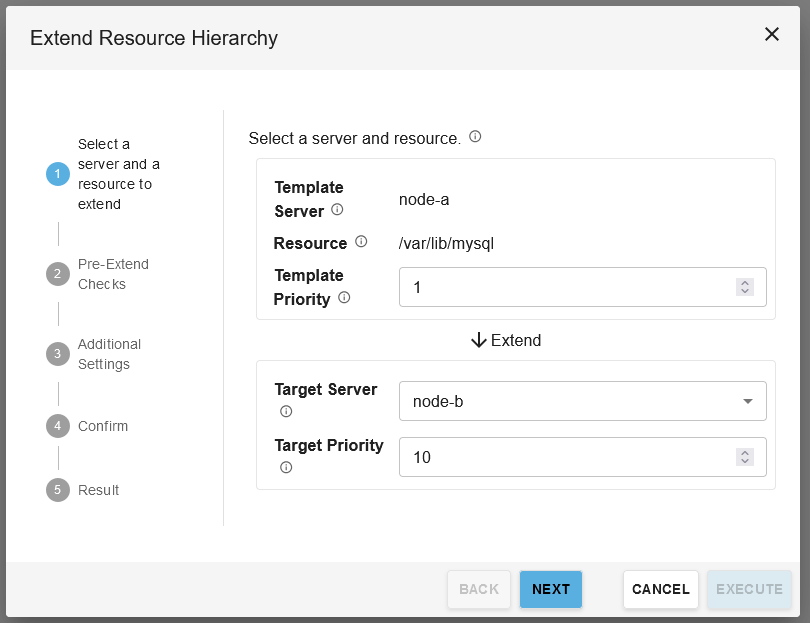The image size is (810, 623).
Task: Click step 2 Pre-Extend Checks circle
Action: [x=58, y=274]
